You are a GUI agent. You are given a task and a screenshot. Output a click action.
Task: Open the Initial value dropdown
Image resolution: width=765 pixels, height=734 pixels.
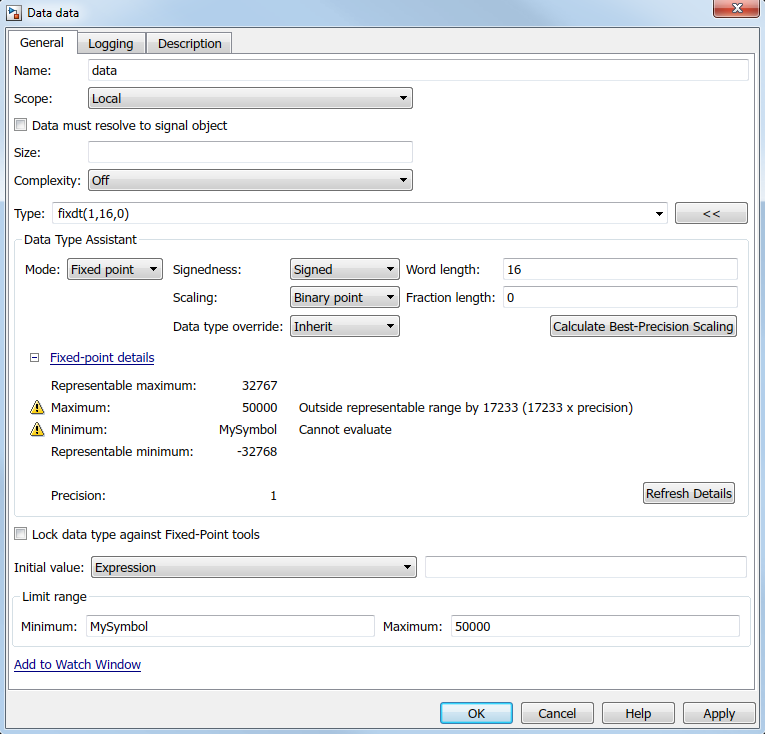(254, 567)
